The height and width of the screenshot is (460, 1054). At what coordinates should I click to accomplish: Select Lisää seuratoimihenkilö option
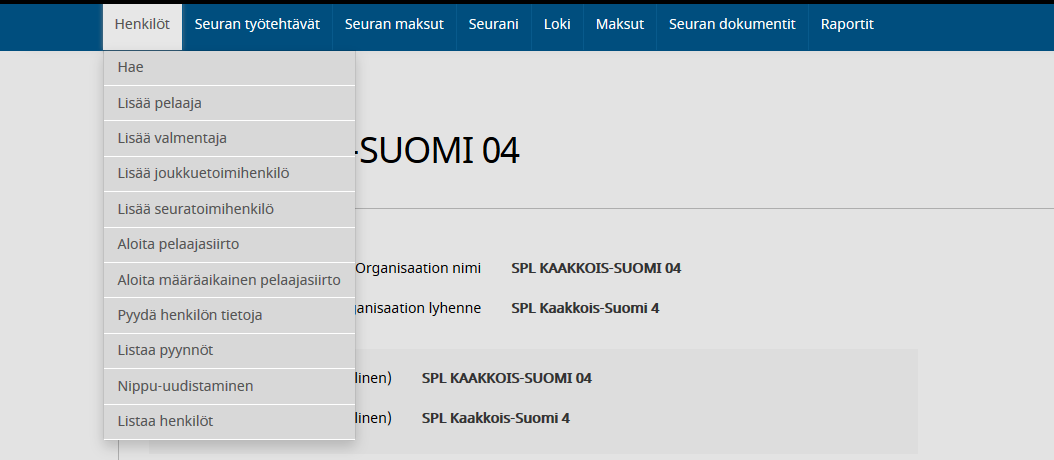(x=229, y=209)
